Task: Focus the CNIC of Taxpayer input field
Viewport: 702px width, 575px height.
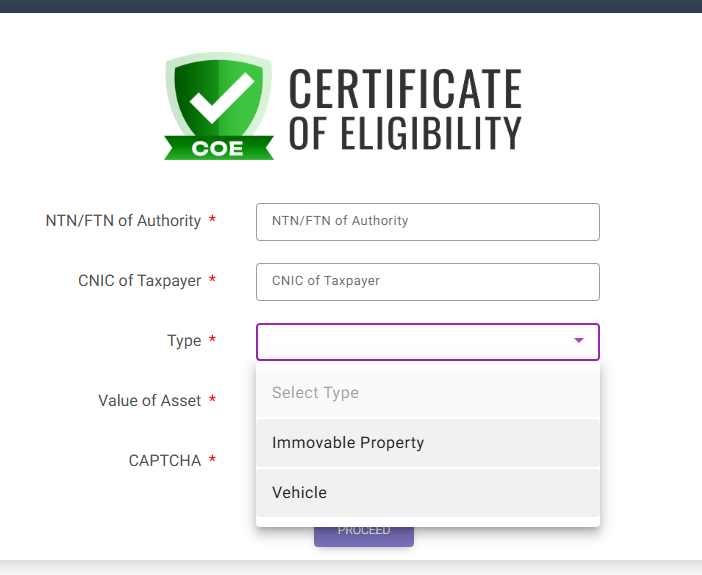Action: (x=428, y=282)
